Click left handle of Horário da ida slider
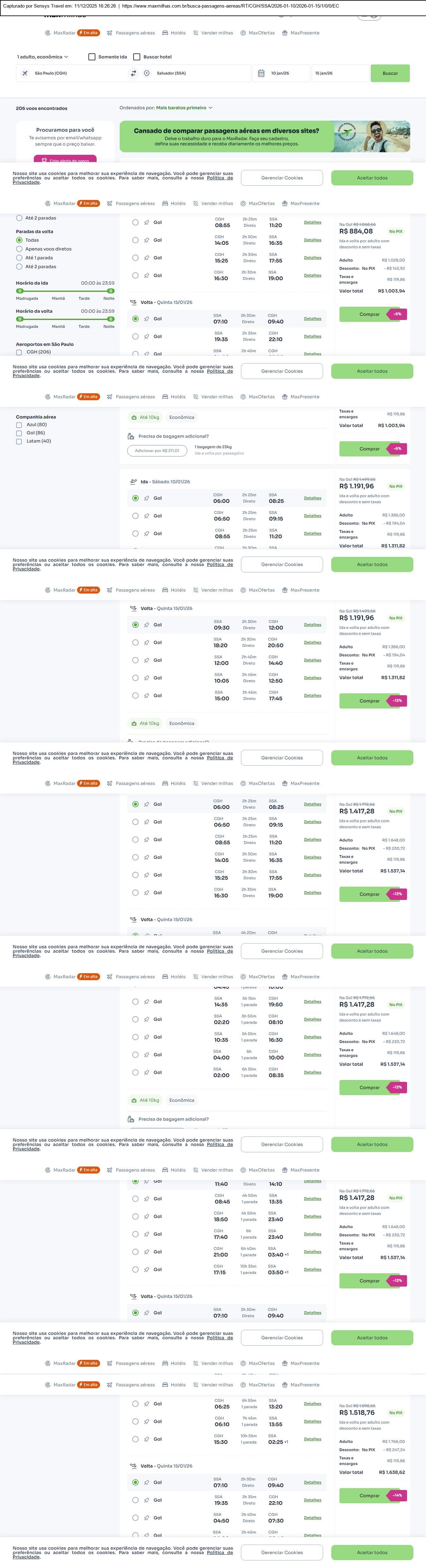The image size is (426, 1568). [x=20, y=291]
